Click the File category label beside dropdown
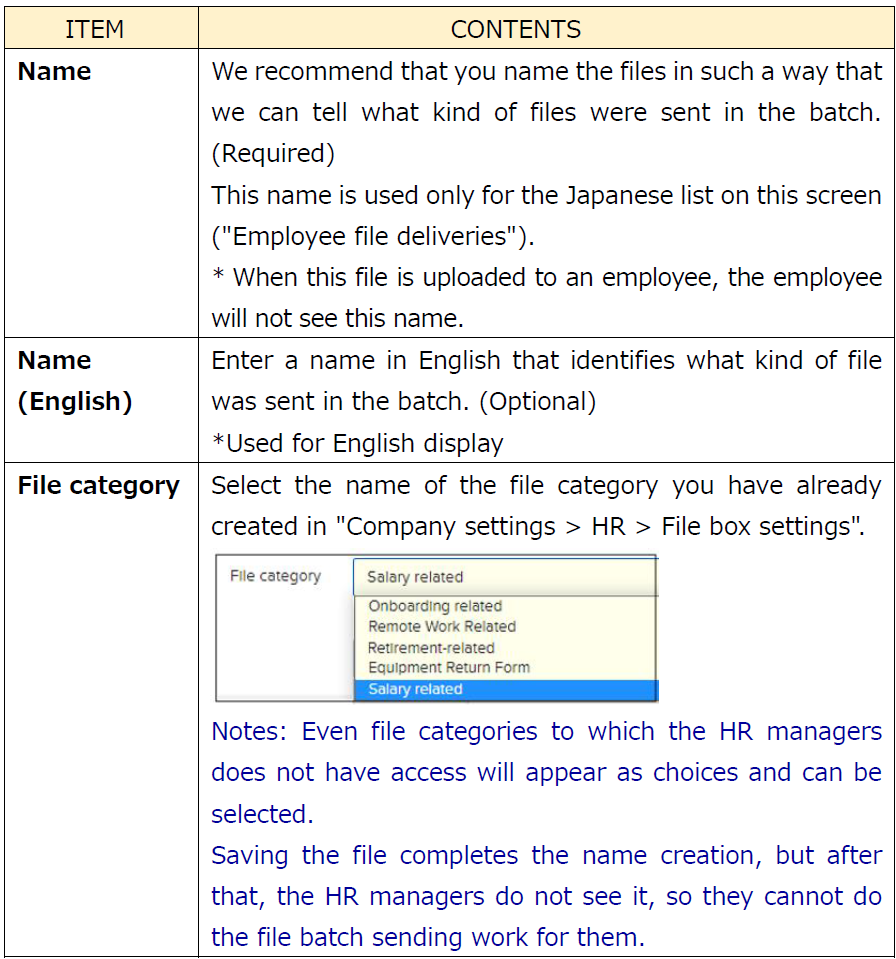This screenshot has width=896, height=959. (x=275, y=576)
